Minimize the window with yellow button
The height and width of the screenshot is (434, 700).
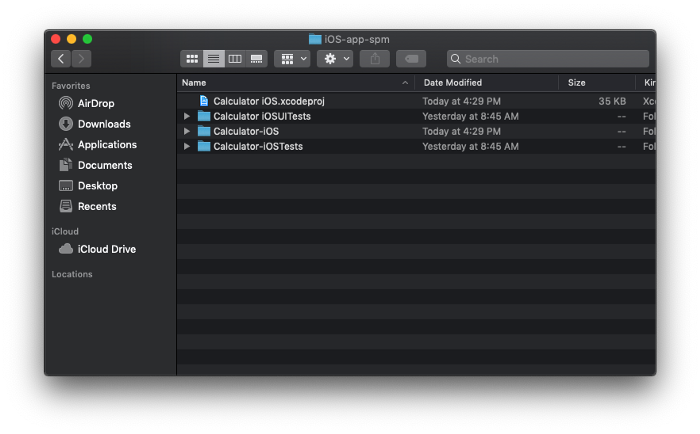pyautogui.click(x=71, y=39)
